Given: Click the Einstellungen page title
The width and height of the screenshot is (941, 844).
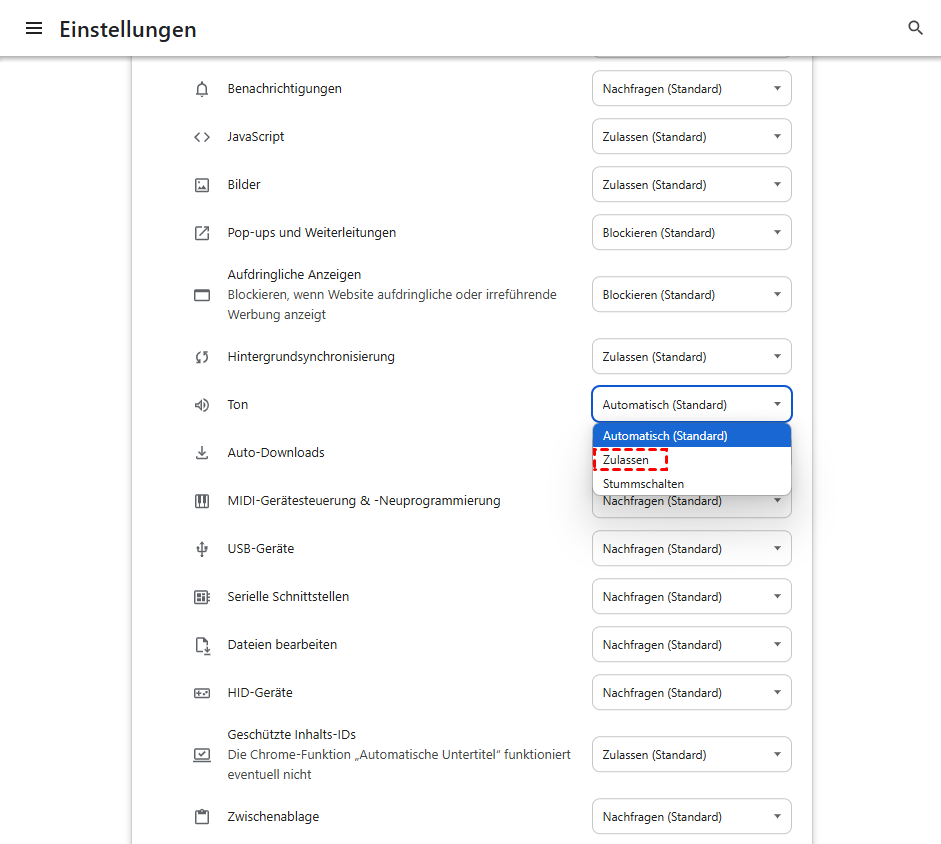Looking at the screenshot, I should pyautogui.click(x=128, y=30).
